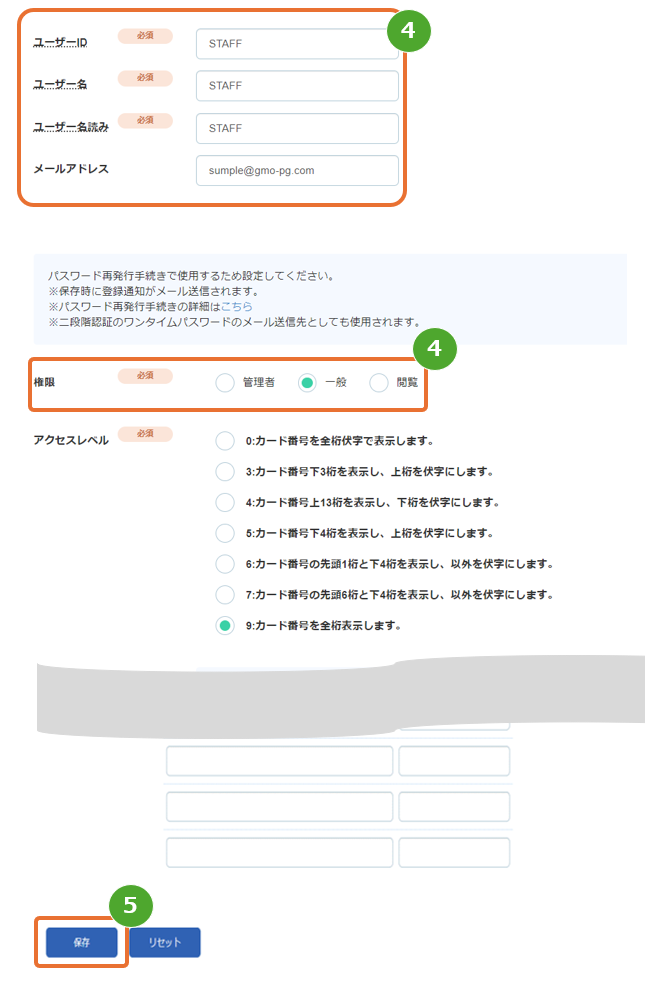The height and width of the screenshot is (983, 645).
Task: Click the ユーザーID input field
Action: click(x=297, y=44)
